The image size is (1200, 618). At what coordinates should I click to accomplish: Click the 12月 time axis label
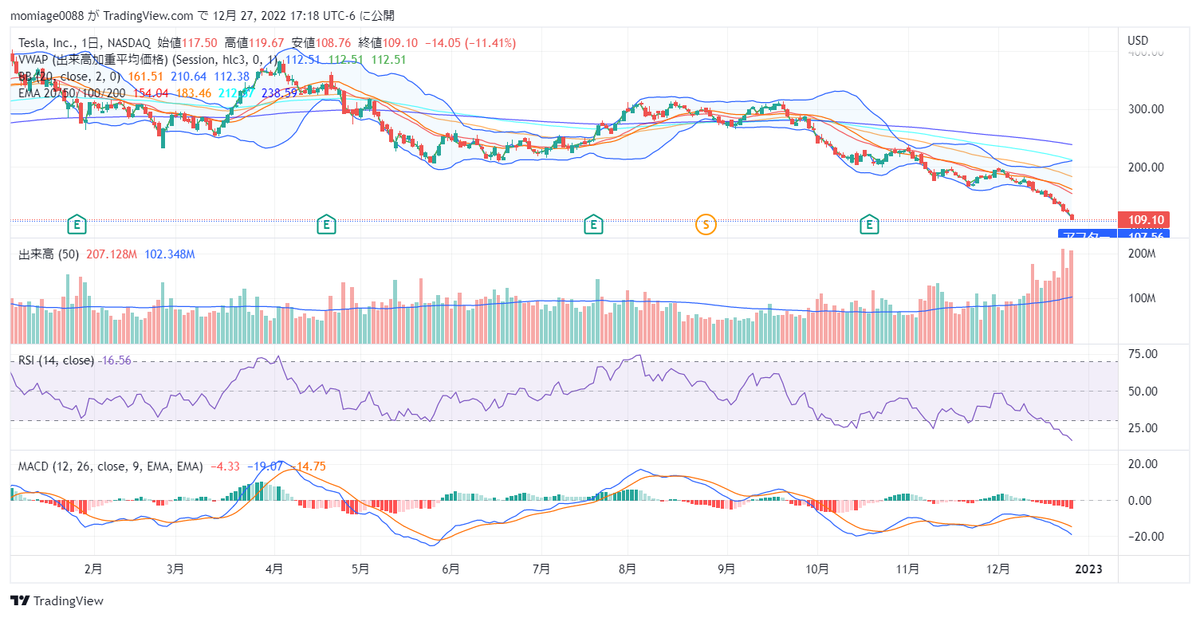996,568
